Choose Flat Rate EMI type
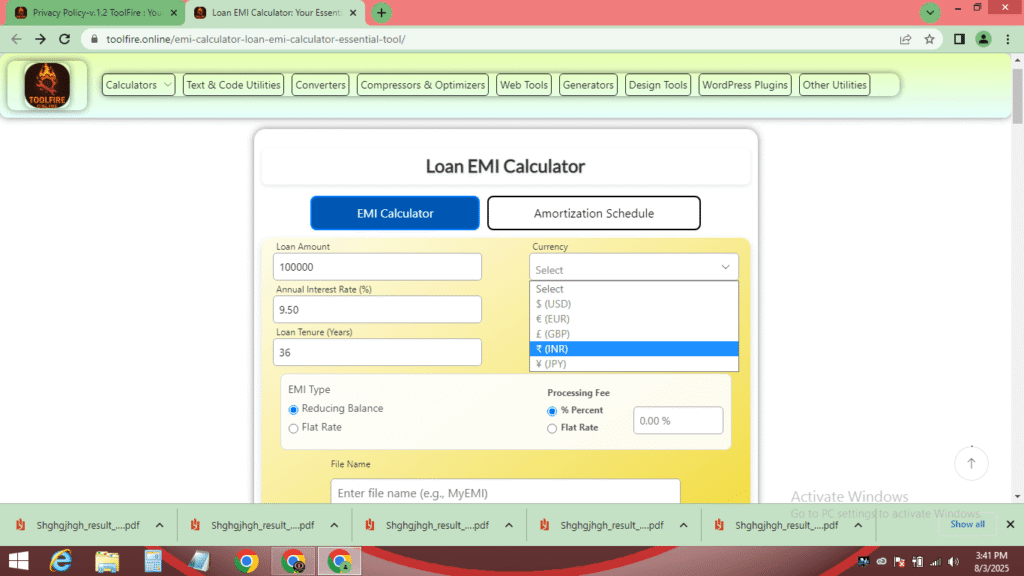1024x576 pixels. click(293, 427)
